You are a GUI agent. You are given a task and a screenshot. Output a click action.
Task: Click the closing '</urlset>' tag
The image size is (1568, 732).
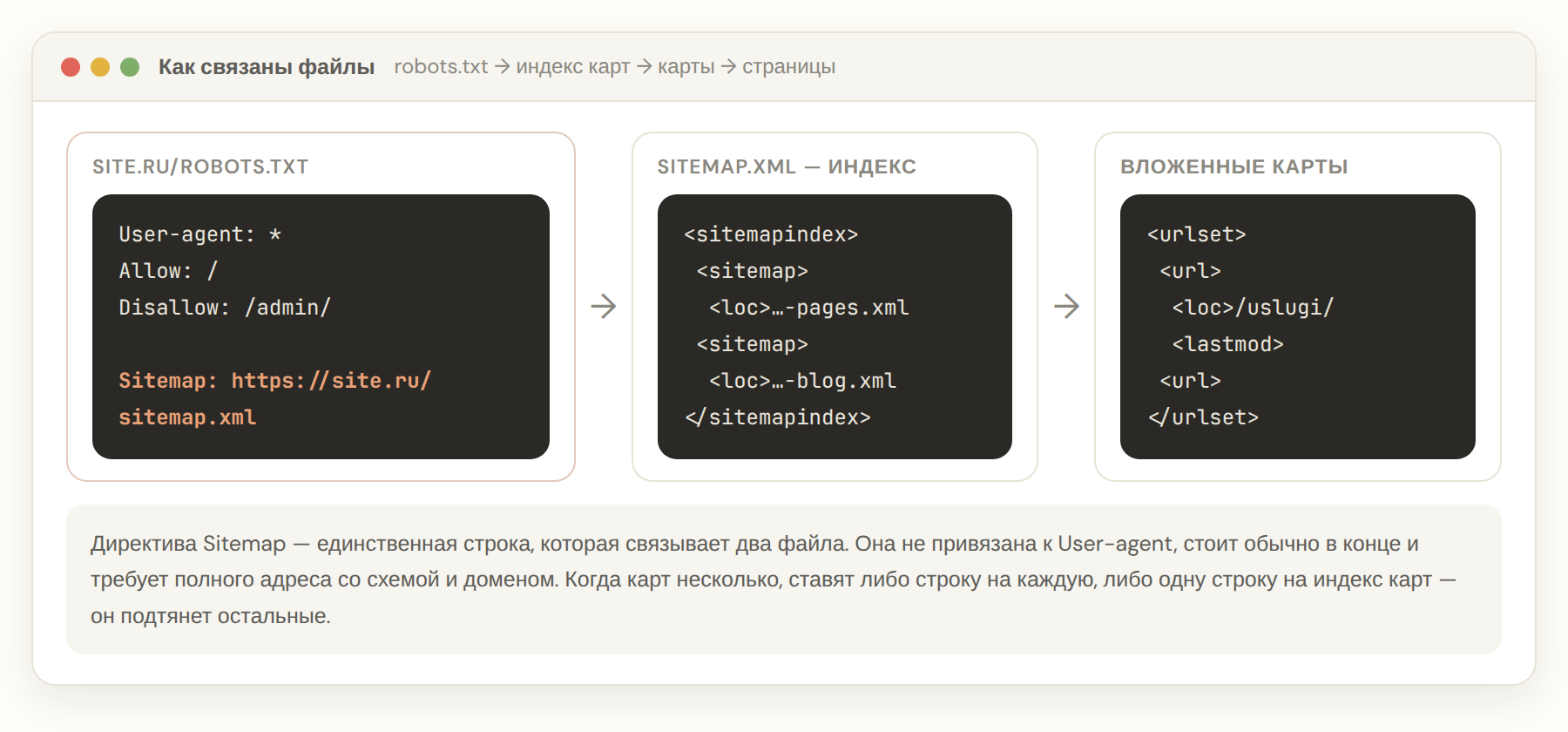[1203, 417]
